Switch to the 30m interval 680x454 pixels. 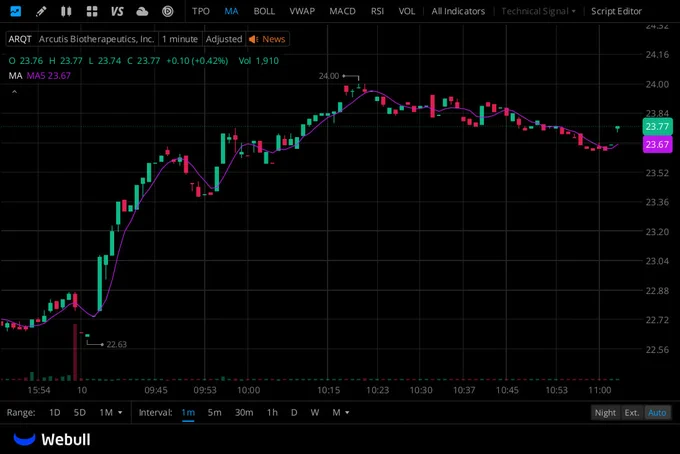pos(244,412)
